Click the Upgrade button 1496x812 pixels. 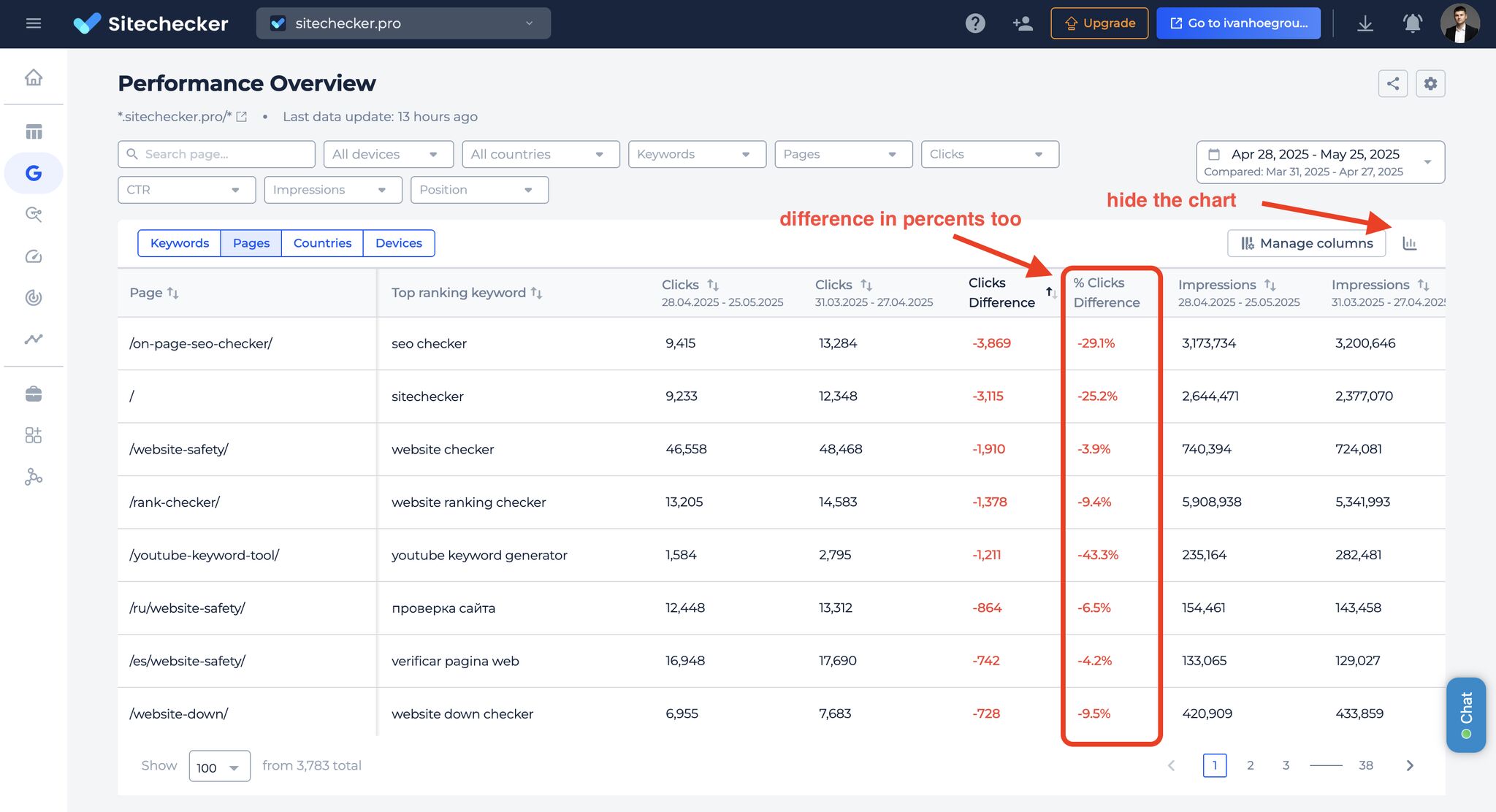1099,23
